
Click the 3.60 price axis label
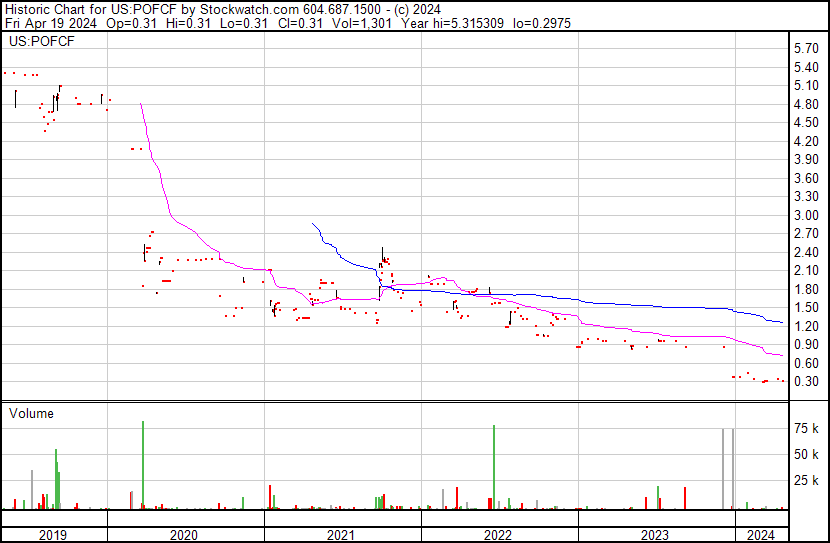coord(807,178)
